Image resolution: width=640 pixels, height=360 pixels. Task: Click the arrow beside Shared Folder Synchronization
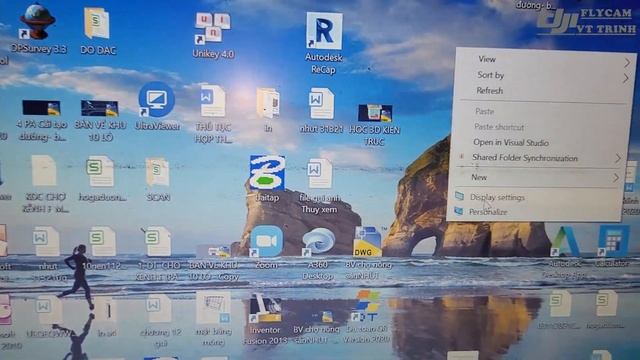tap(618, 158)
